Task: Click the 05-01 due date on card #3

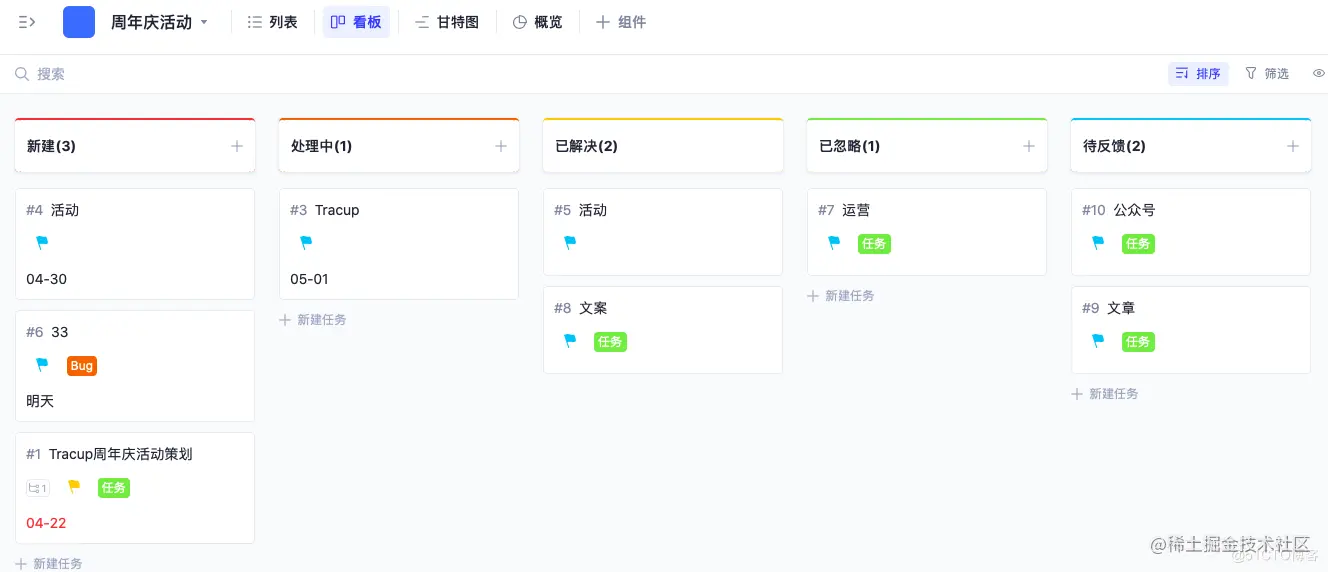Action: tap(309, 279)
